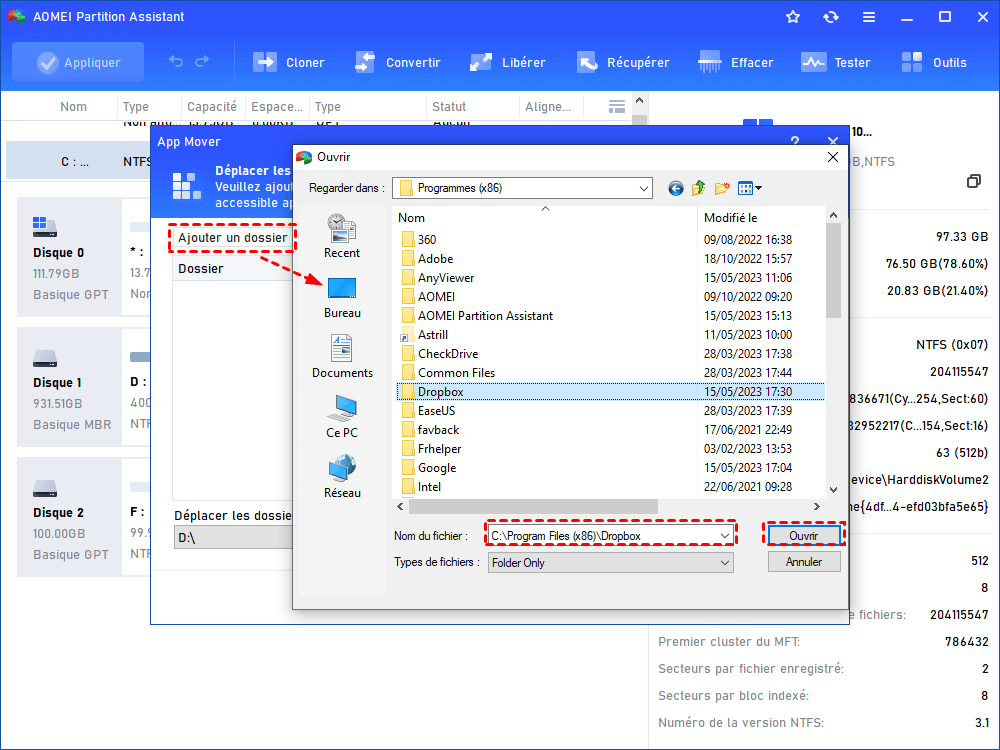1000x750 pixels.
Task: Click the column list options icon in the partition table header
Action: (x=617, y=107)
